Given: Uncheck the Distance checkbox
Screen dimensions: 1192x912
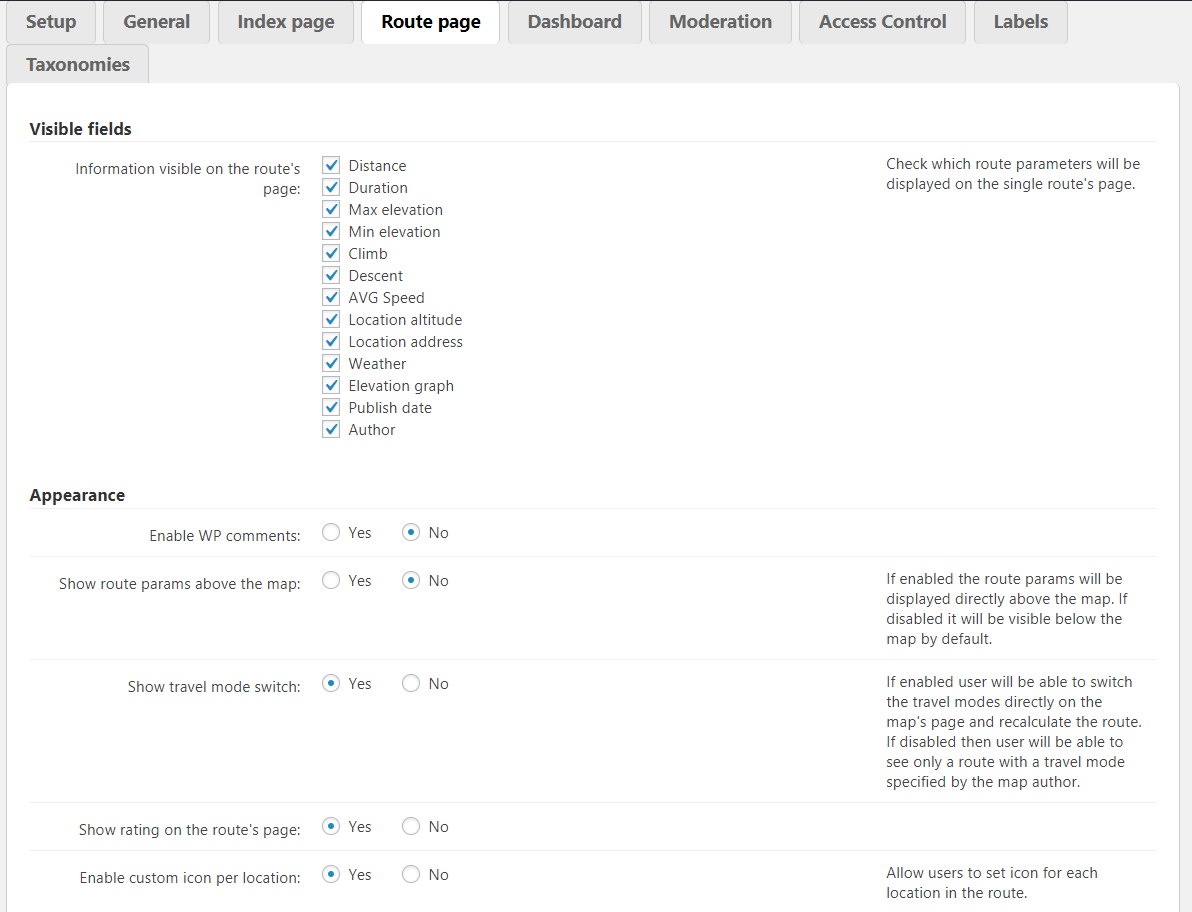Looking at the screenshot, I should (x=332, y=165).
